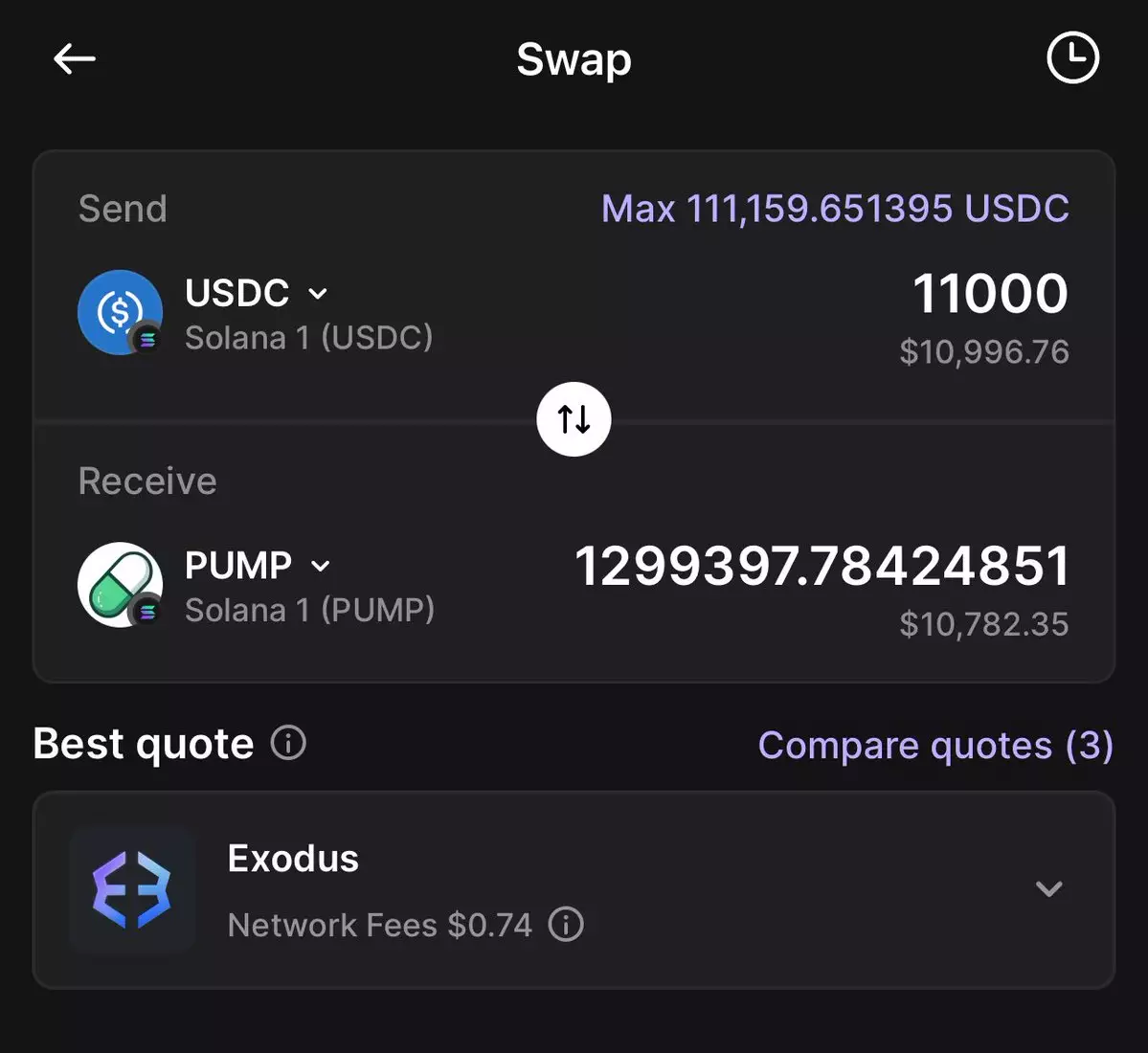The height and width of the screenshot is (1053, 1148).
Task: Tap the PUMP pill token icon
Action: (120, 585)
